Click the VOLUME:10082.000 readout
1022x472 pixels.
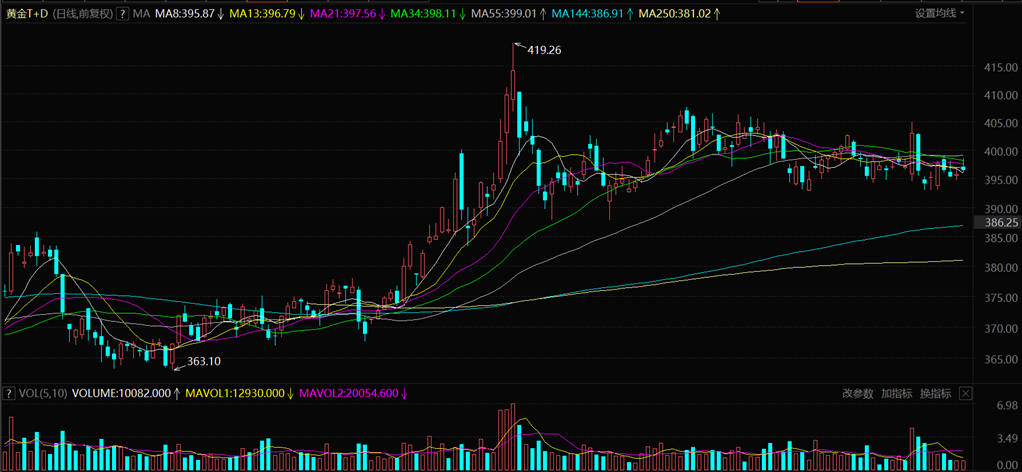(120, 393)
